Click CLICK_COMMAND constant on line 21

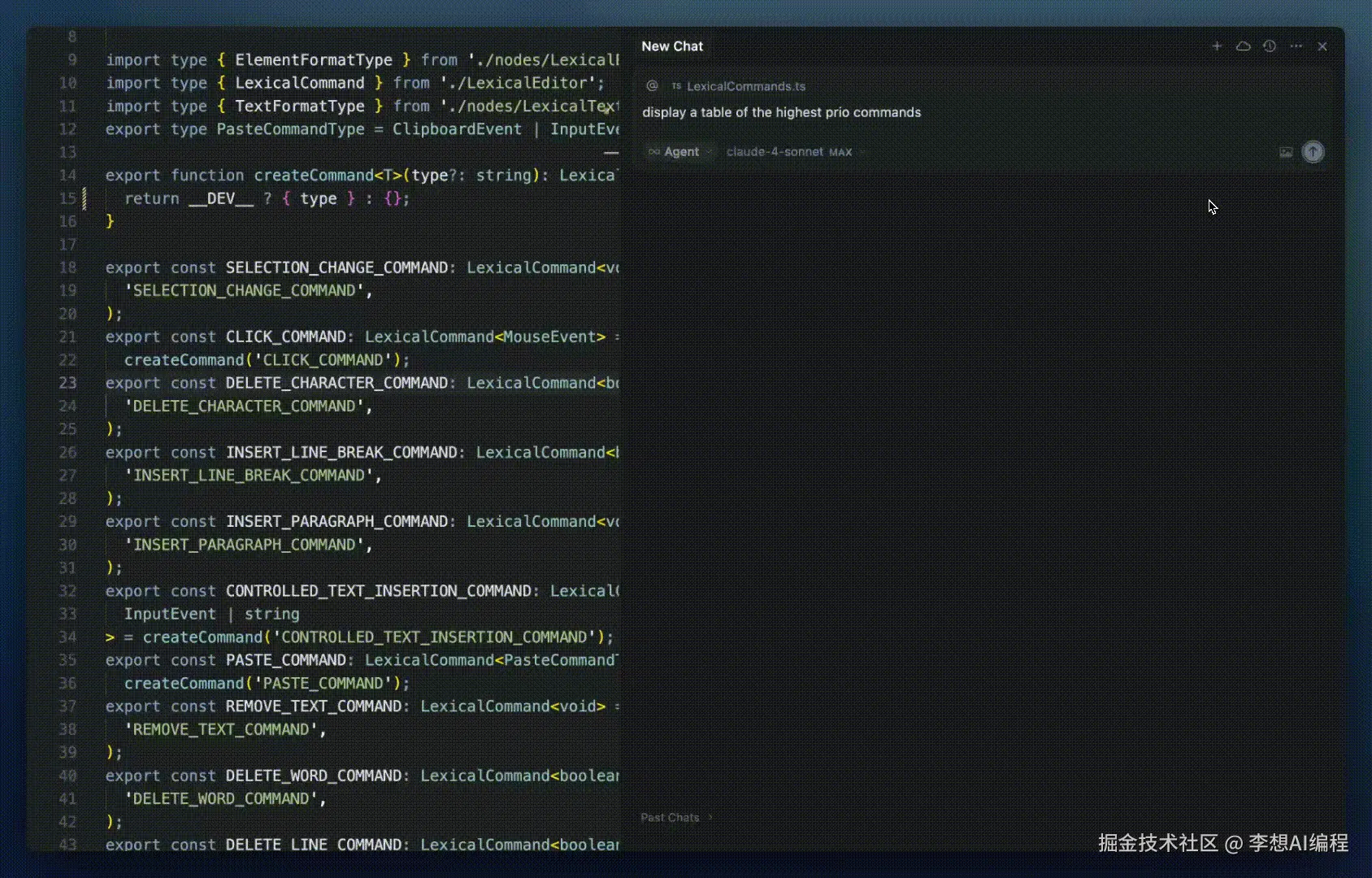(285, 337)
